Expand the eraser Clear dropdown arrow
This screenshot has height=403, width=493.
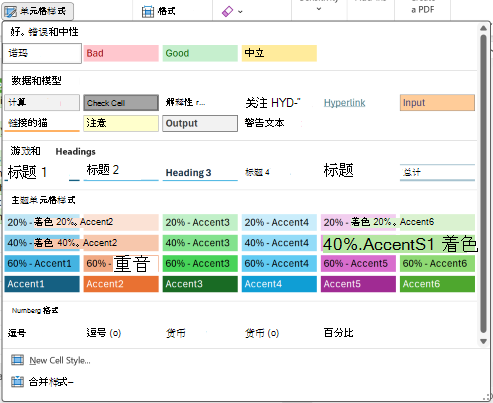pos(240,12)
